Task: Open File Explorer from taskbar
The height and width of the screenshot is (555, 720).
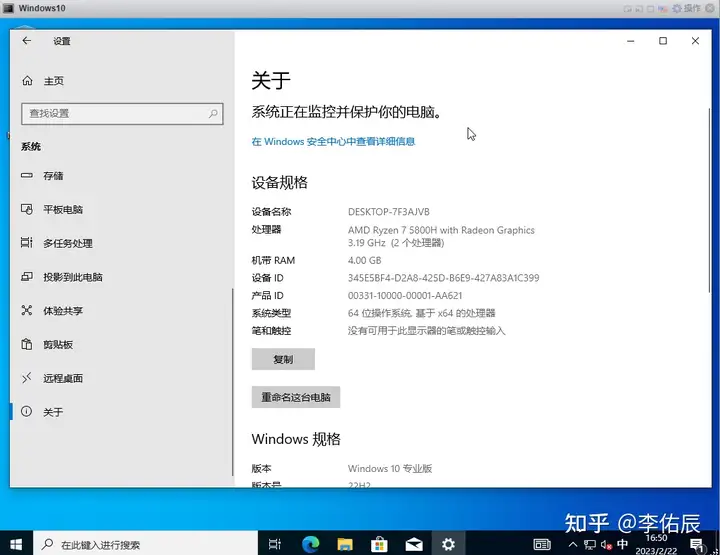Action: 345,544
